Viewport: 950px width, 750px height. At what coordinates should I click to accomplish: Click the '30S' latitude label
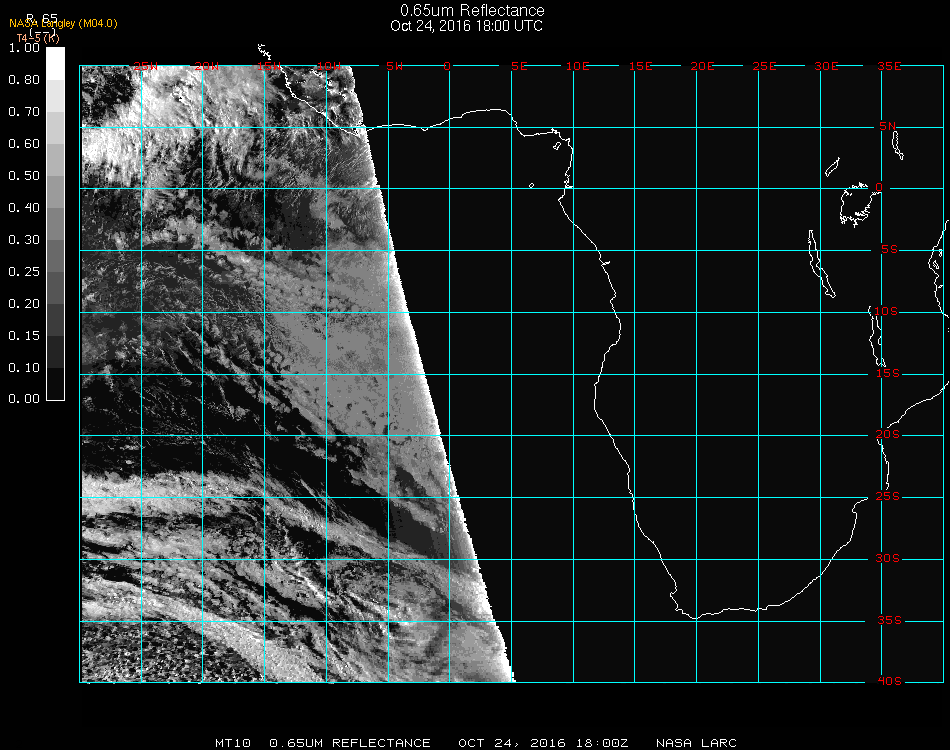[888, 559]
